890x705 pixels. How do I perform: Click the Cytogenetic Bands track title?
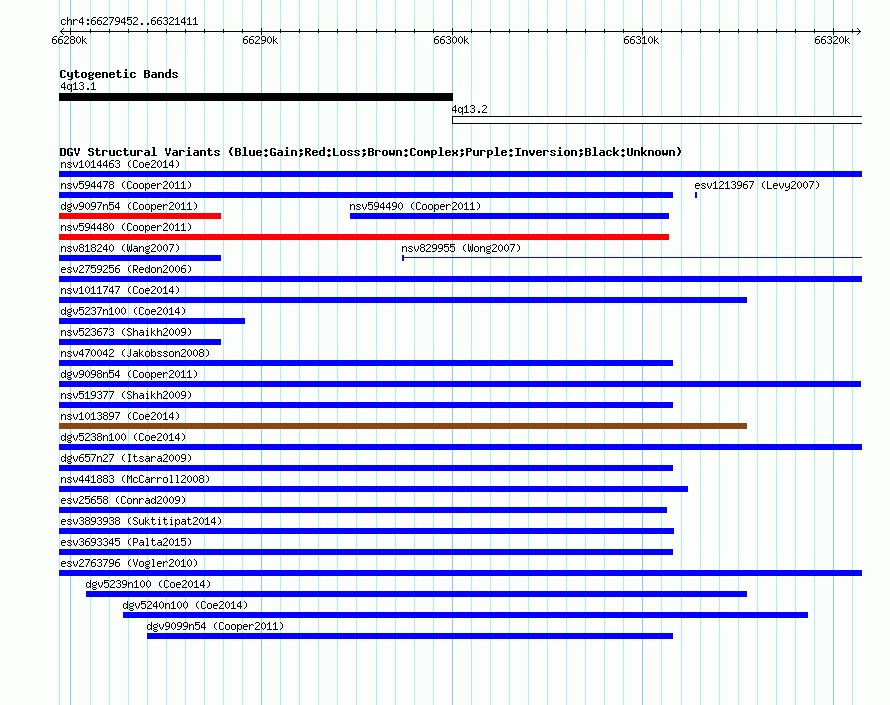[x=119, y=74]
